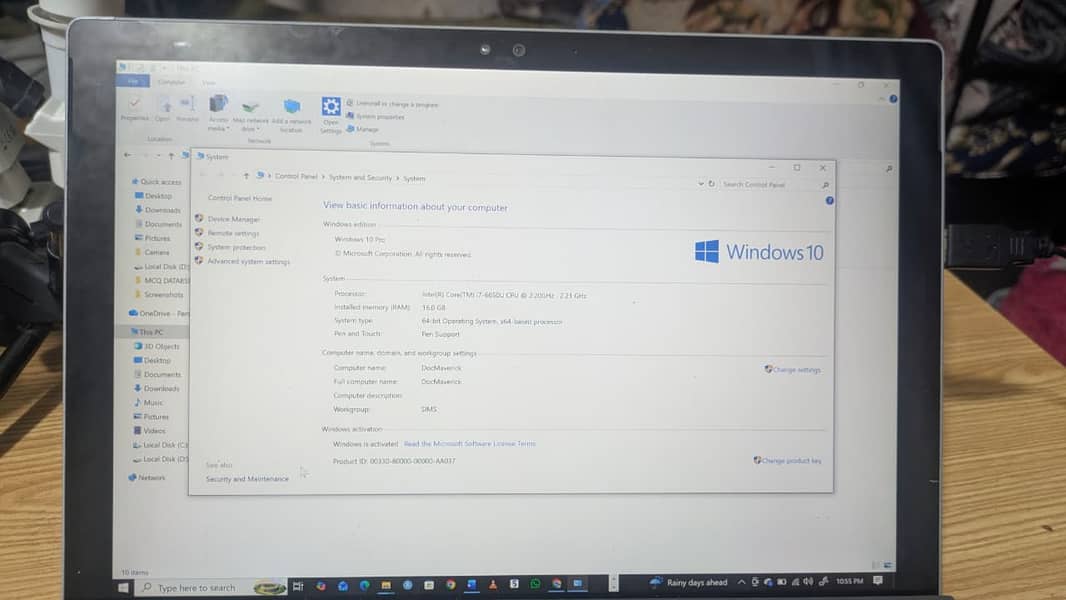Click the taskbar search box
The height and width of the screenshot is (600, 1066).
(x=212, y=587)
